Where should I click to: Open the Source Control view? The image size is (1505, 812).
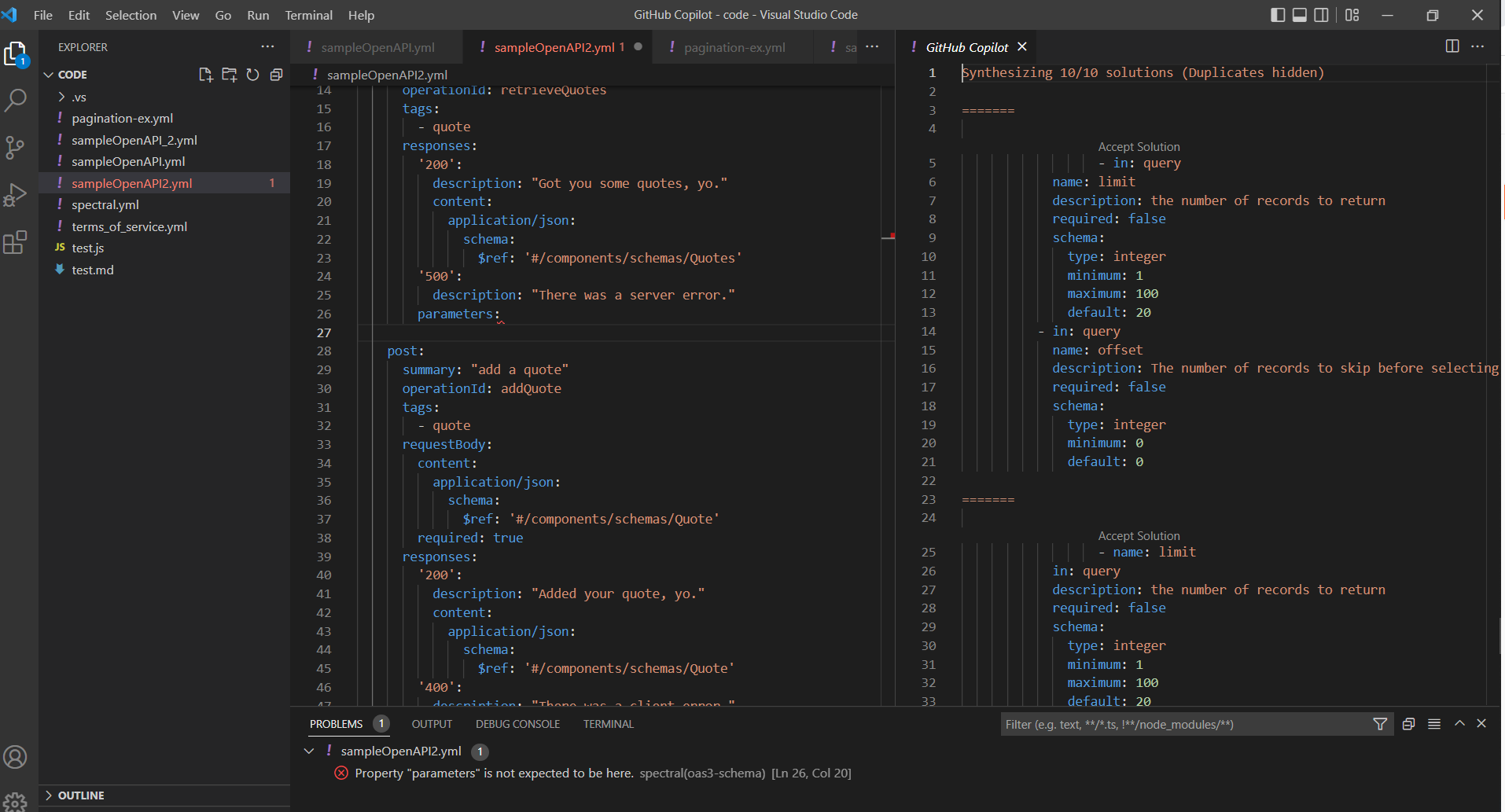click(x=16, y=147)
